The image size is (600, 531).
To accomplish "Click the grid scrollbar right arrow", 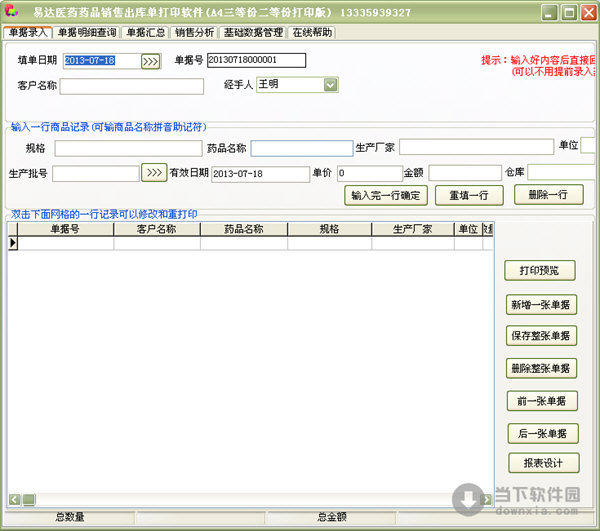I will coord(486,499).
